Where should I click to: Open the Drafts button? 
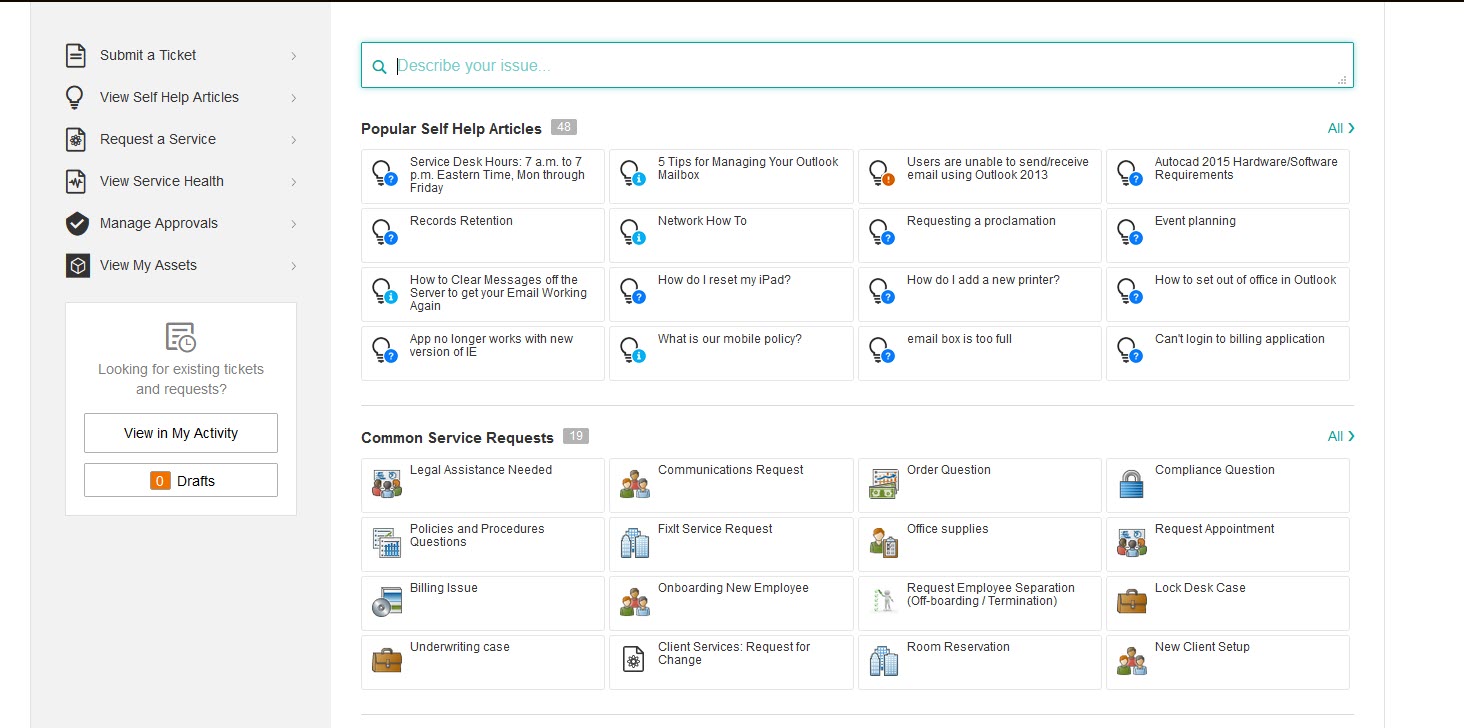[181, 481]
